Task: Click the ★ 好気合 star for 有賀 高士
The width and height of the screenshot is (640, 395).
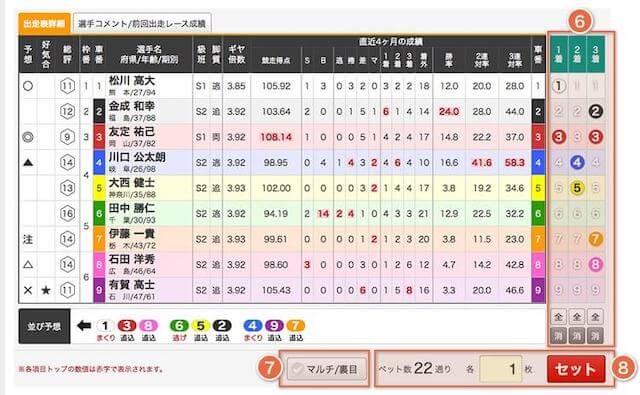Action: coord(46,290)
